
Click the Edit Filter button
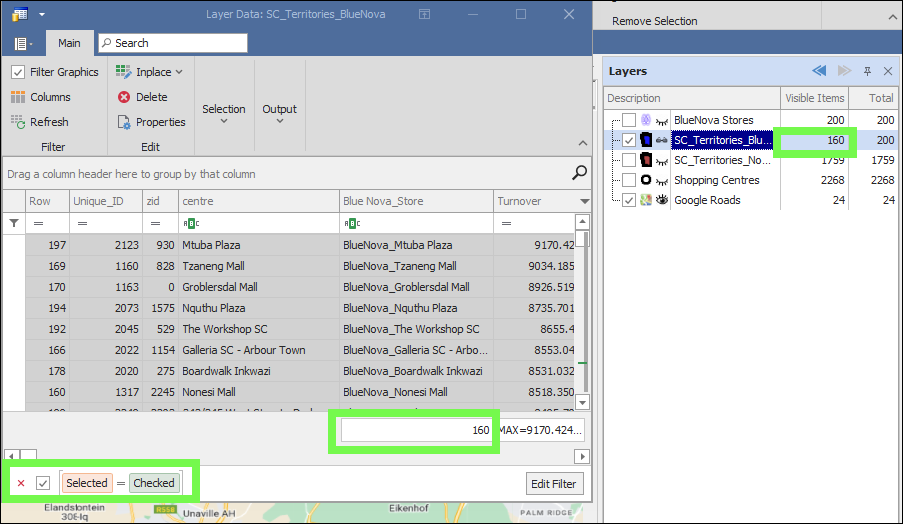(x=553, y=484)
